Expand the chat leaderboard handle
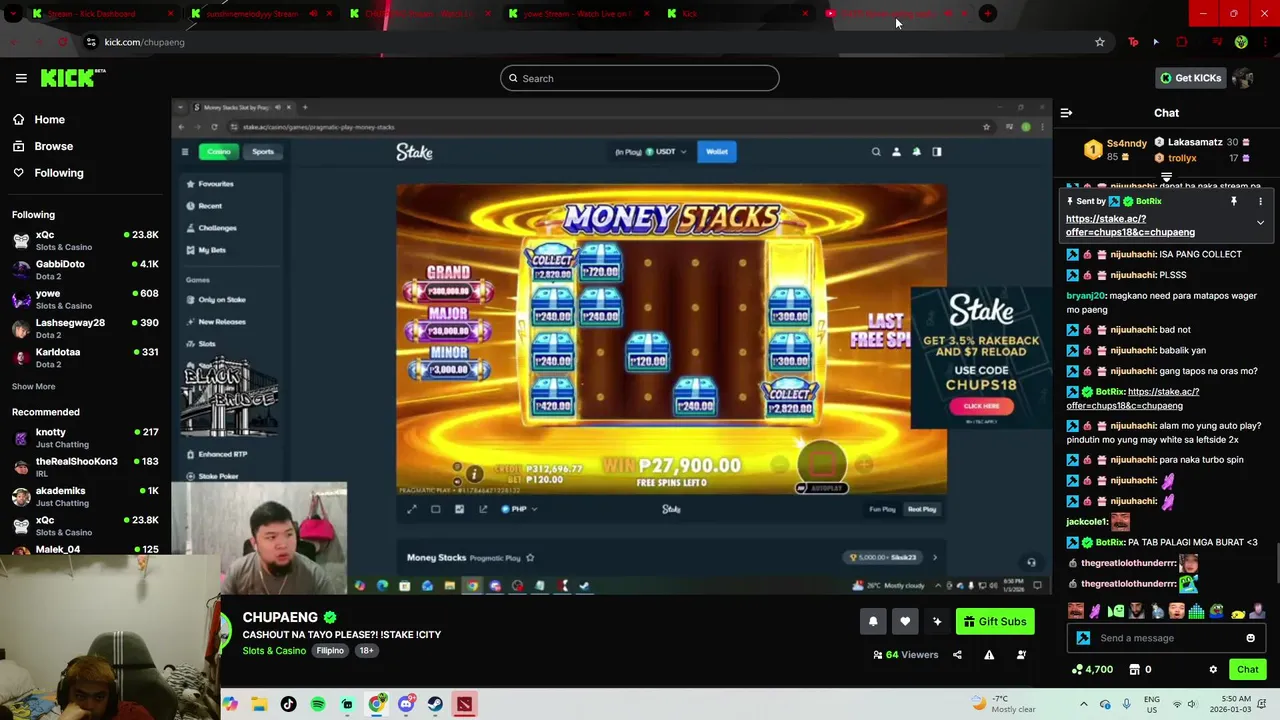Screen dimensions: 1280x720 (x=1166, y=178)
